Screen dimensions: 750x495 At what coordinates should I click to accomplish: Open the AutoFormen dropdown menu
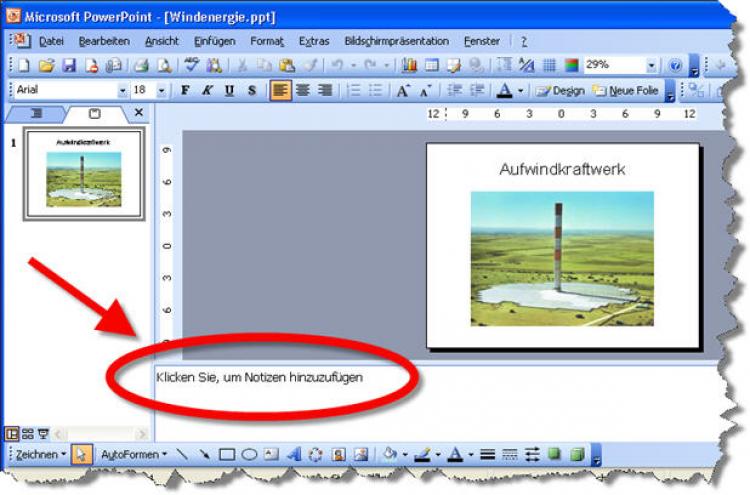pyautogui.click(x=134, y=454)
